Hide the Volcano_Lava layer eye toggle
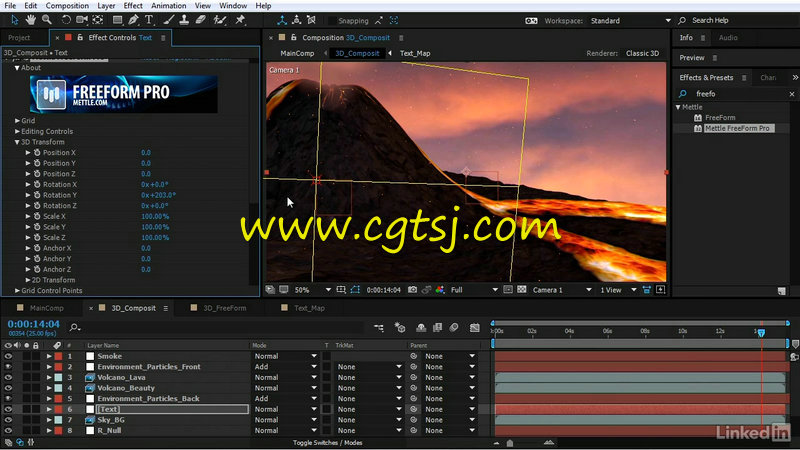This screenshot has width=800, height=450. pyautogui.click(x=8, y=378)
